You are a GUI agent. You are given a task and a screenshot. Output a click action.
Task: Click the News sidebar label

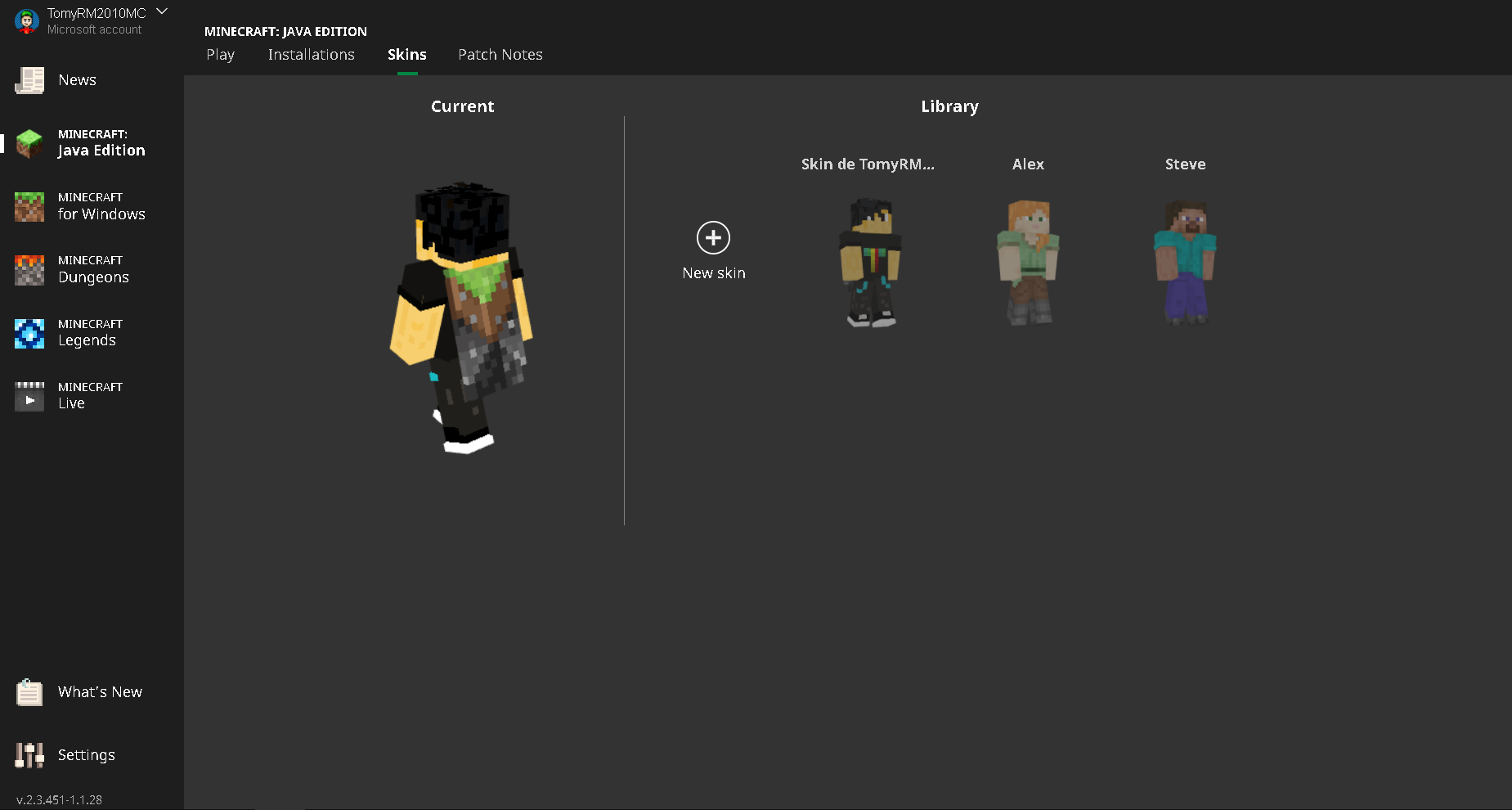pyautogui.click(x=78, y=80)
